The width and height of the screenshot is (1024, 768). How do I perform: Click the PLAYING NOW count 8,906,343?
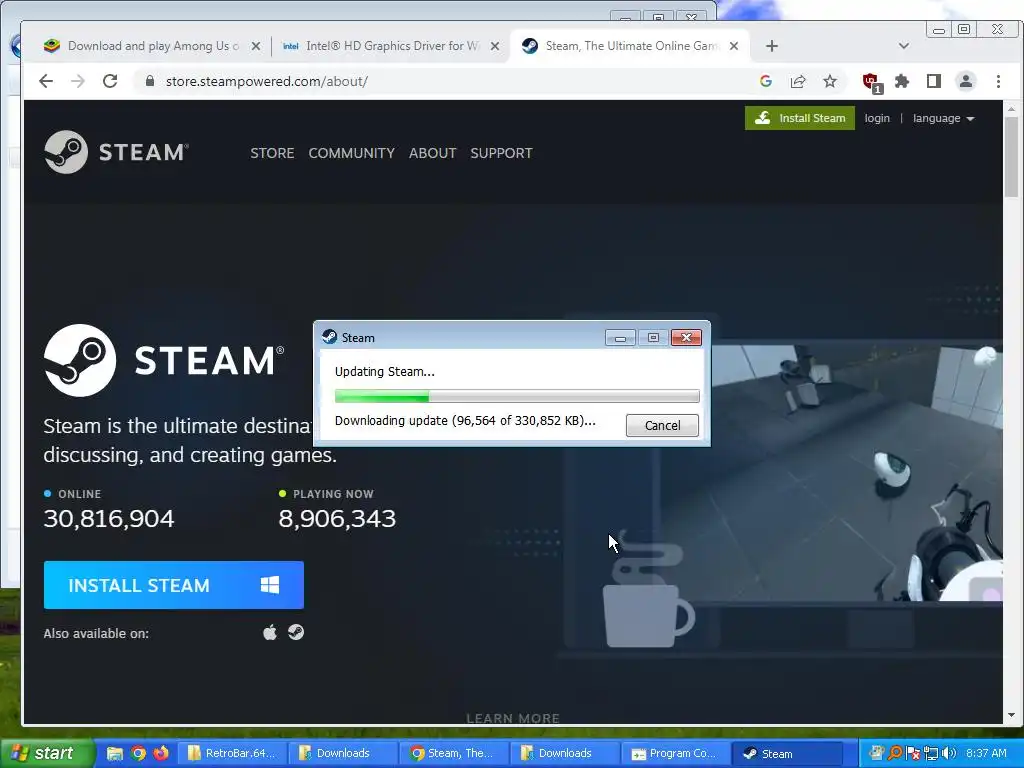coord(337,519)
